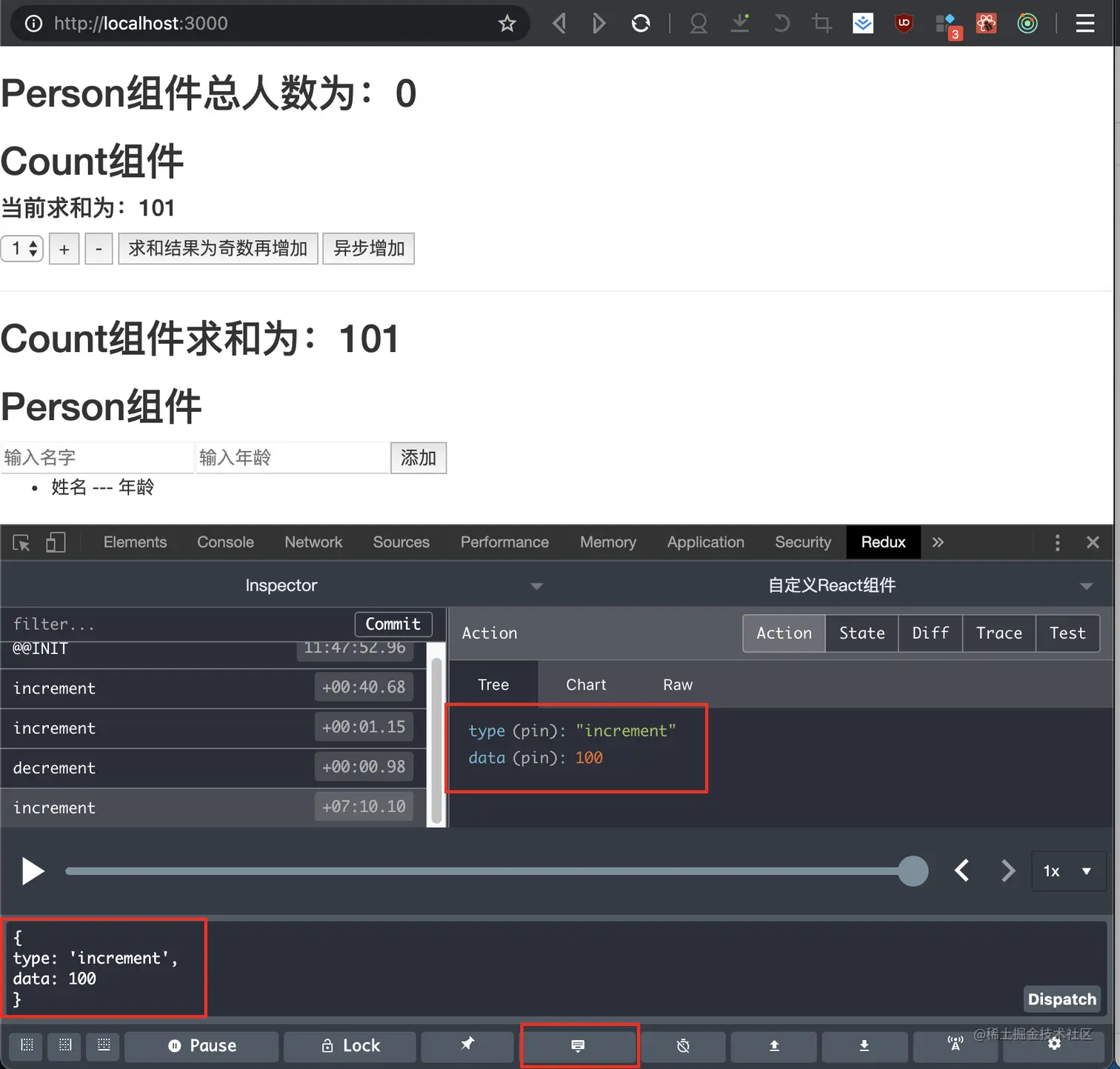Step to previous action with left chevron

click(961, 871)
